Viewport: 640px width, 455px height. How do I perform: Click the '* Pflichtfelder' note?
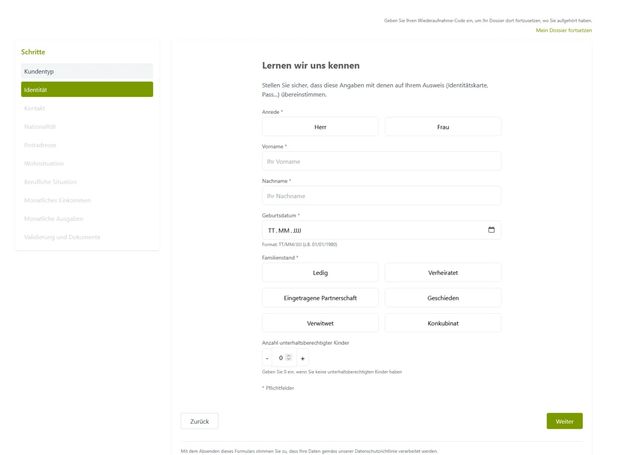(278, 388)
